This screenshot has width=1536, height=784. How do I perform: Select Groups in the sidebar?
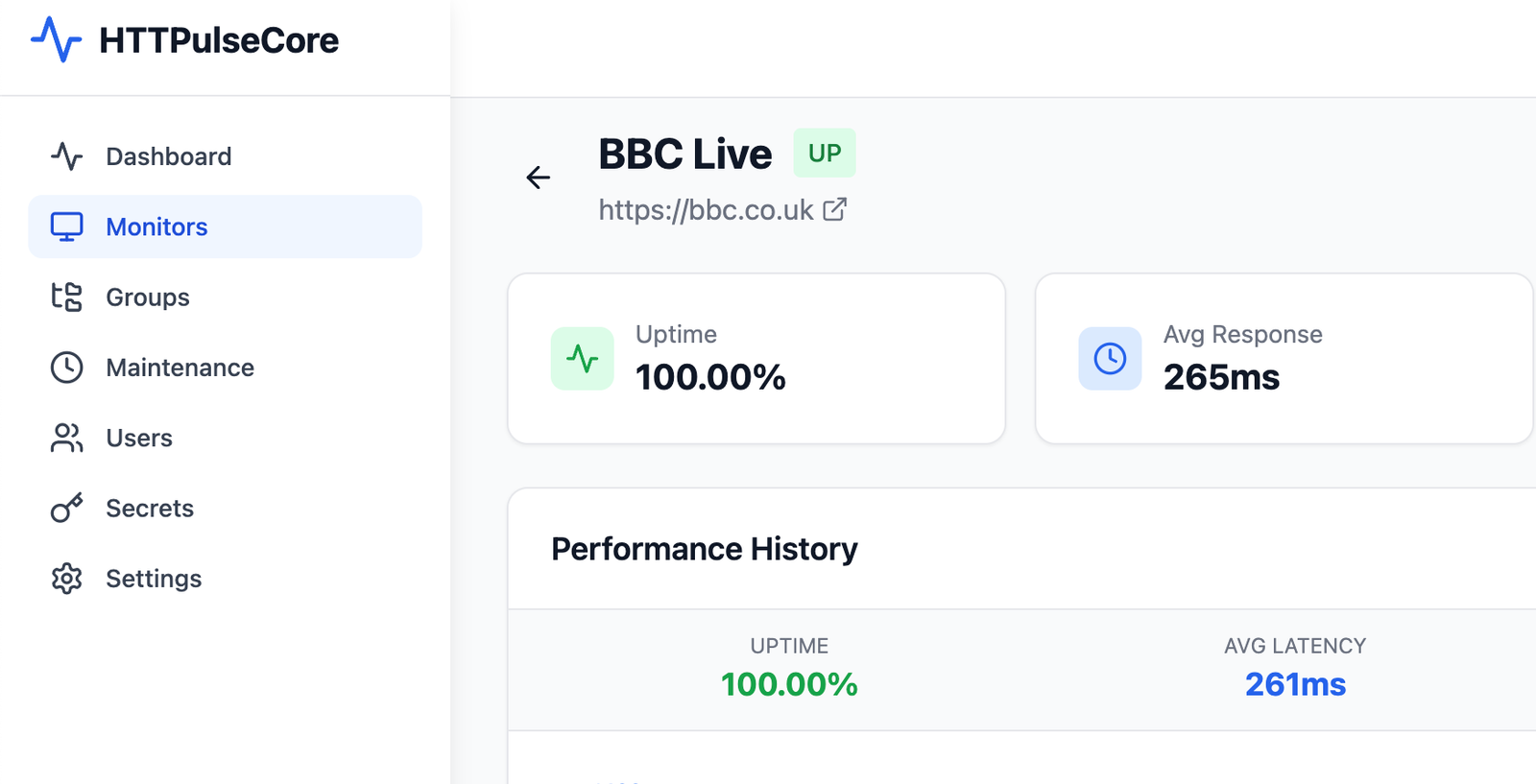pyautogui.click(x=148, y=297)
